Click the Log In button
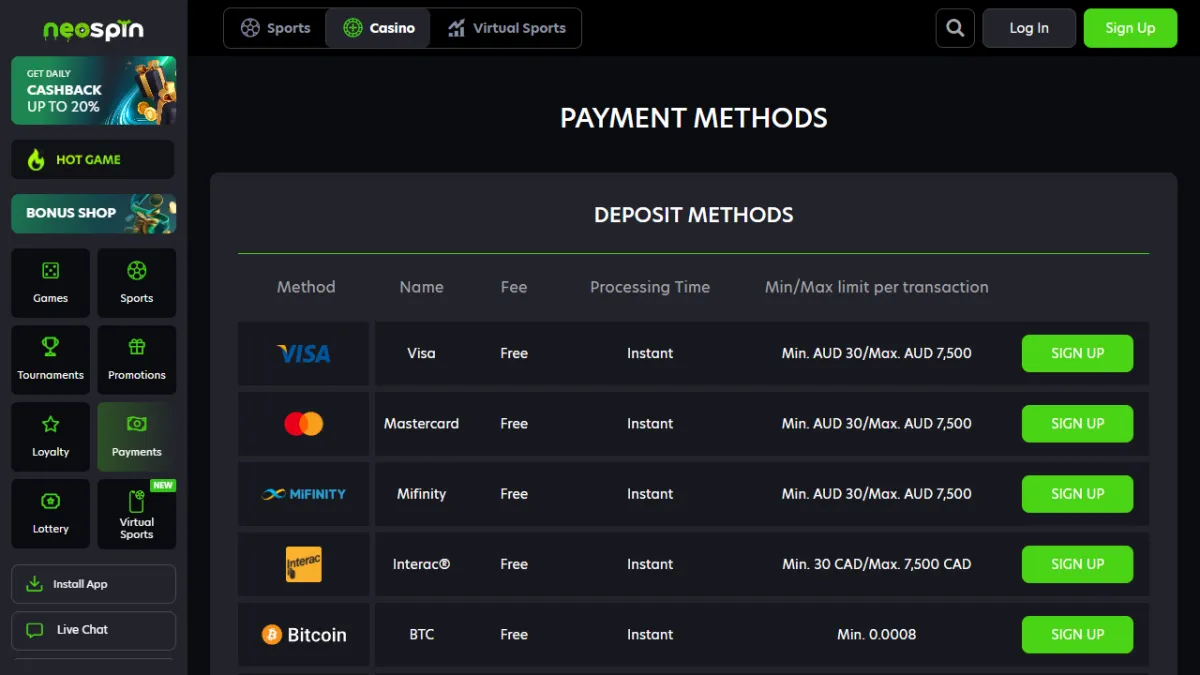 1029,28
